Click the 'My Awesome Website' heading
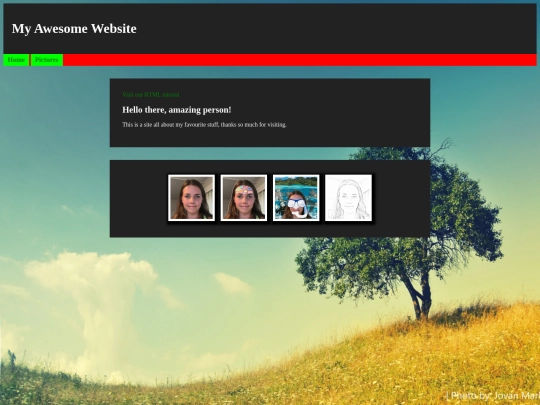Image resolution: width=540 pixels, height=405 pixels. point(74,29)
